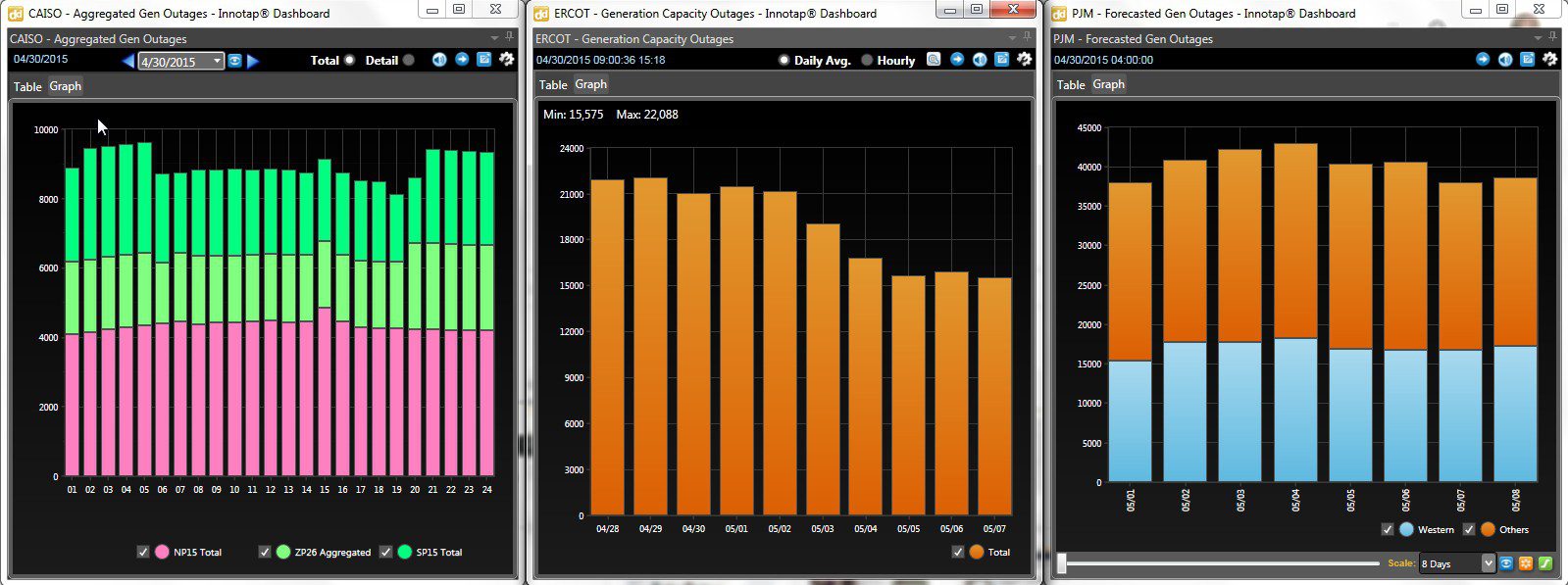
Task: Click the bright green SP15 Total swatch
Action: click(404, 552)
